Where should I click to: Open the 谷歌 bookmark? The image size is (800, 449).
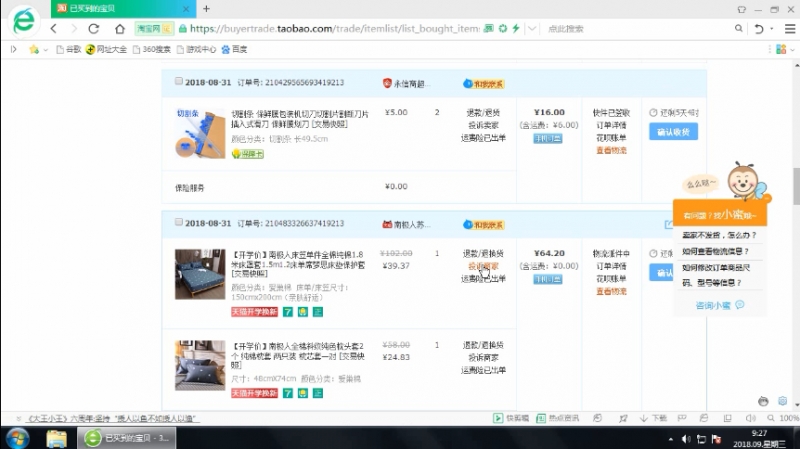[68, 49]
